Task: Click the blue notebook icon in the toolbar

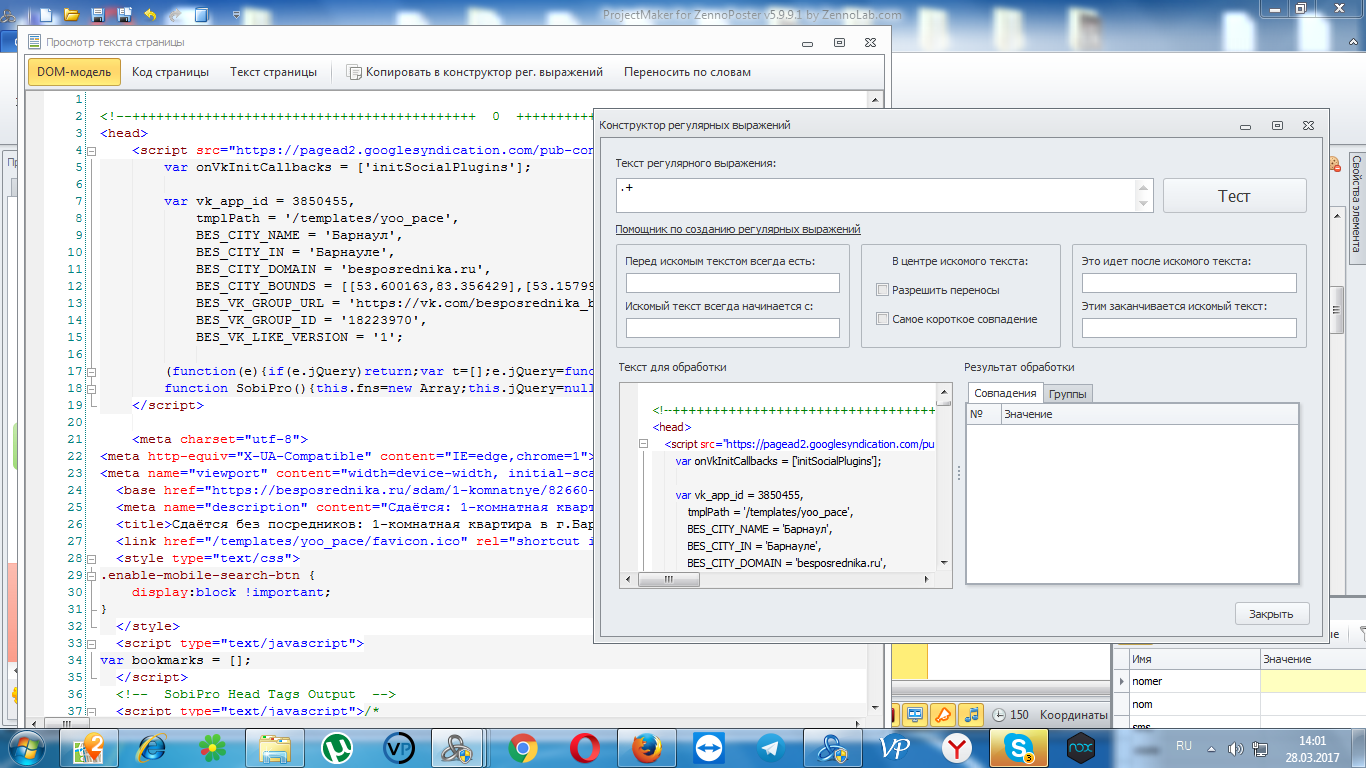Action: [201, 14]
